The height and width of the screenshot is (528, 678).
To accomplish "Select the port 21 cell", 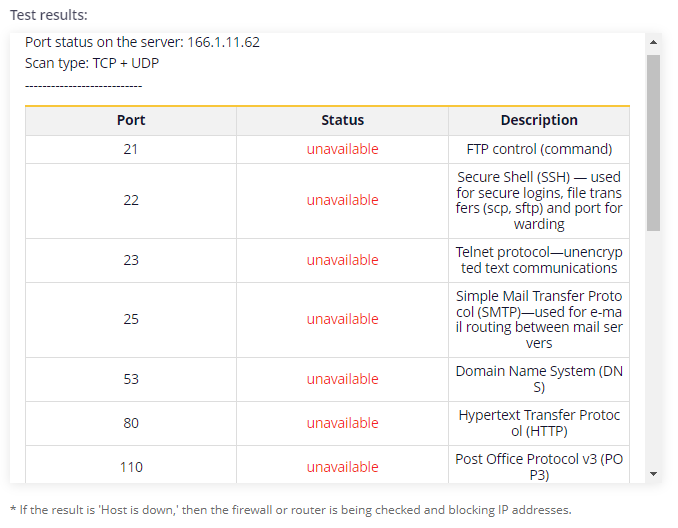I will pos(131,149).
